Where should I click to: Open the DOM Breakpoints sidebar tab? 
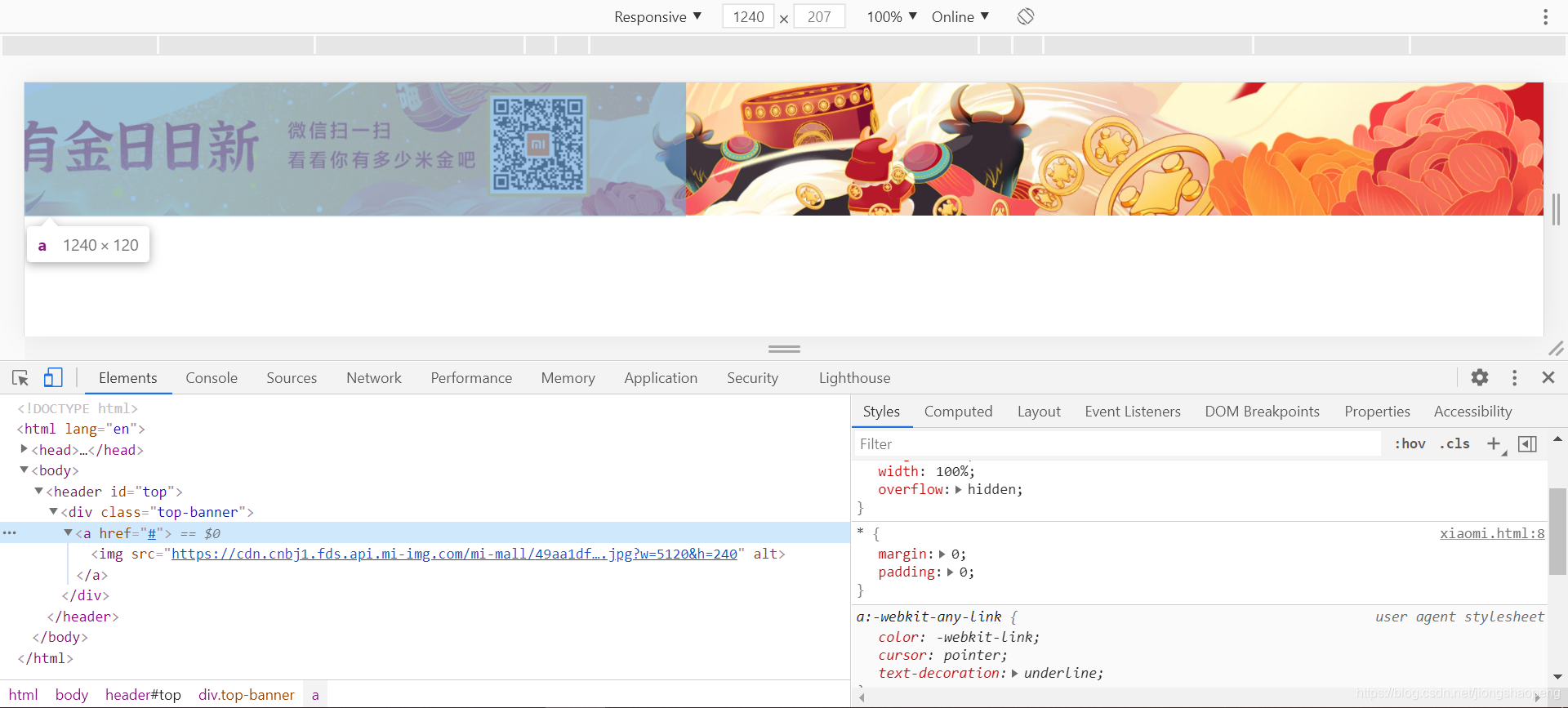click(x=1262, y=412)
